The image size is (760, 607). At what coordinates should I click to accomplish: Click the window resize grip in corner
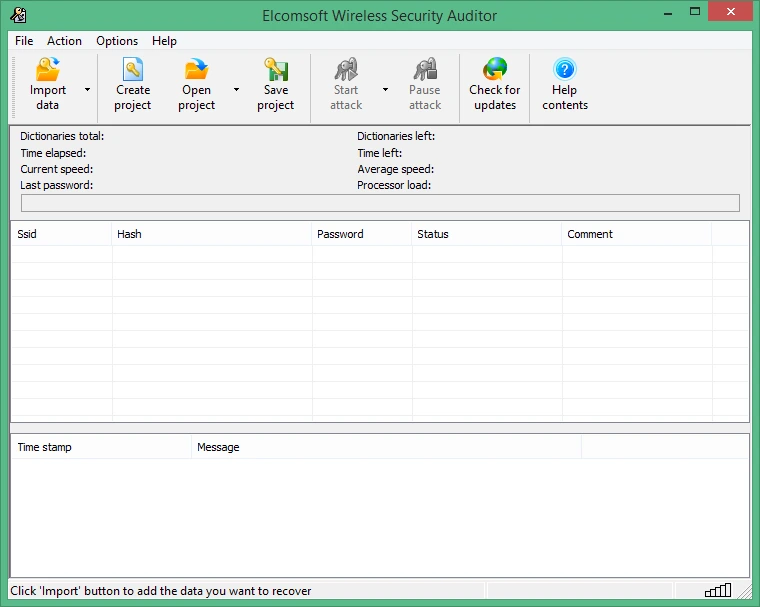tap(745, 592)
